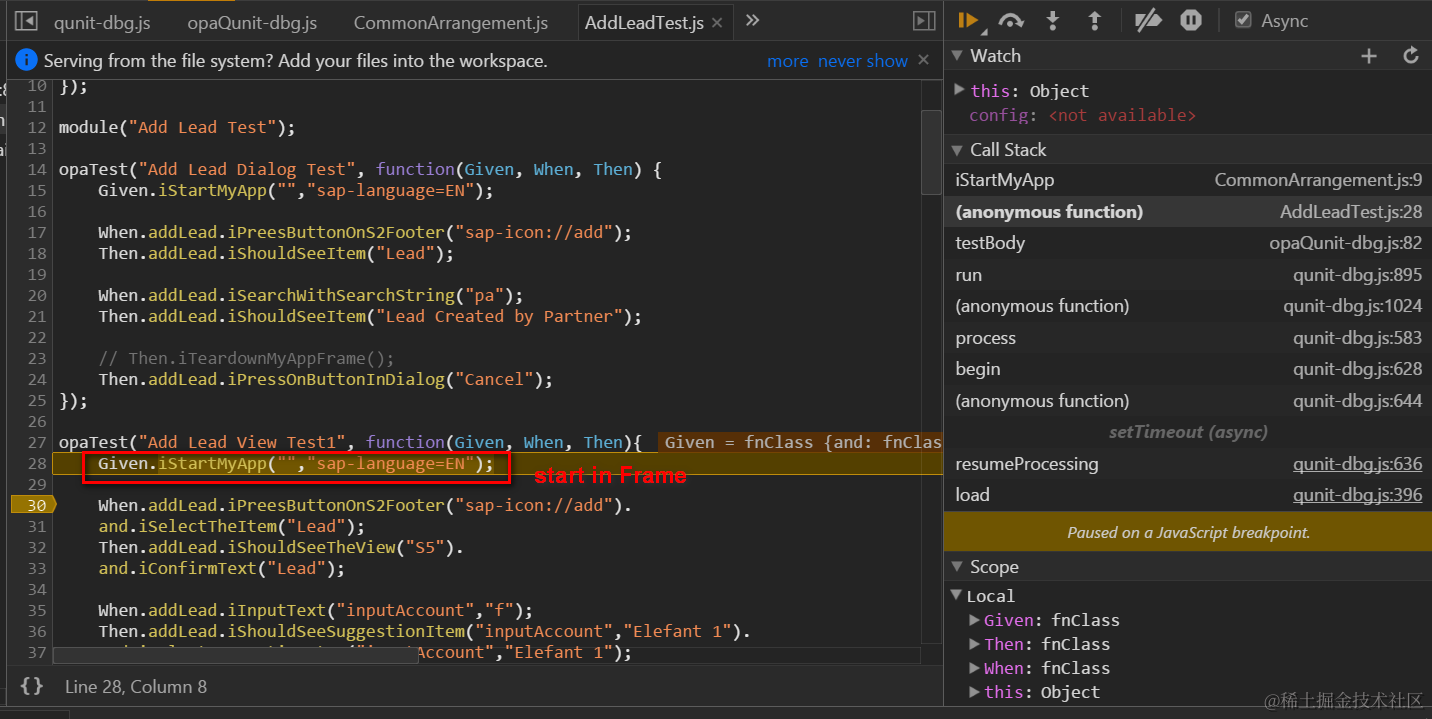Click the breakpoint marker on line 30
The image size is (1432, 719).
pos(32,505)
